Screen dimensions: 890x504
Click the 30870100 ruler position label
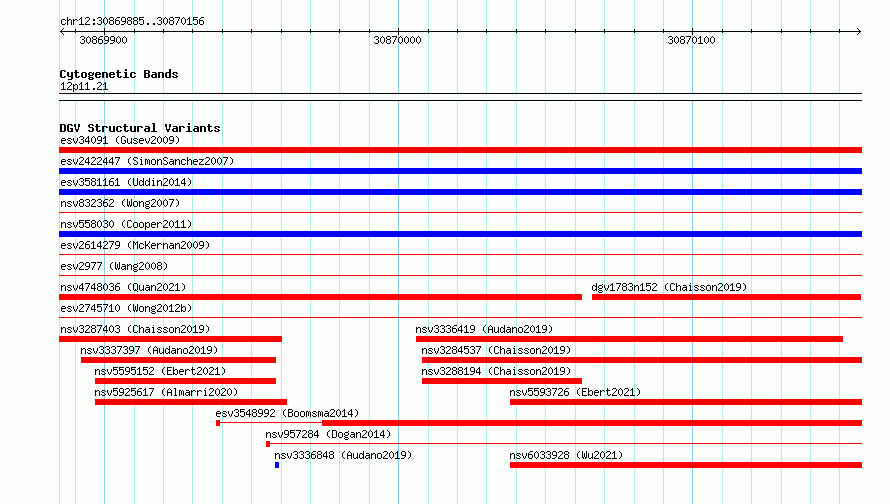point(691,40)
